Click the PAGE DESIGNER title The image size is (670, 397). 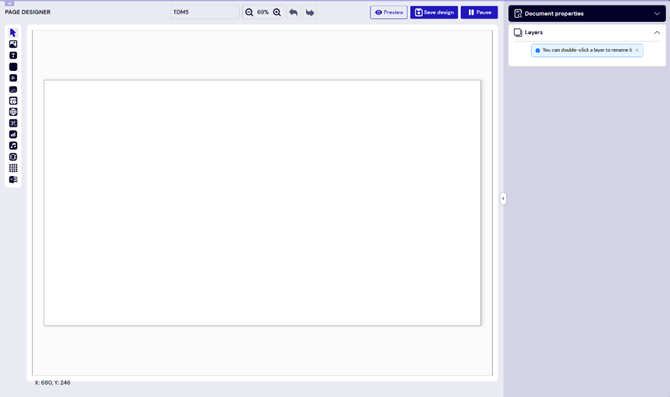tap(28, 12)
